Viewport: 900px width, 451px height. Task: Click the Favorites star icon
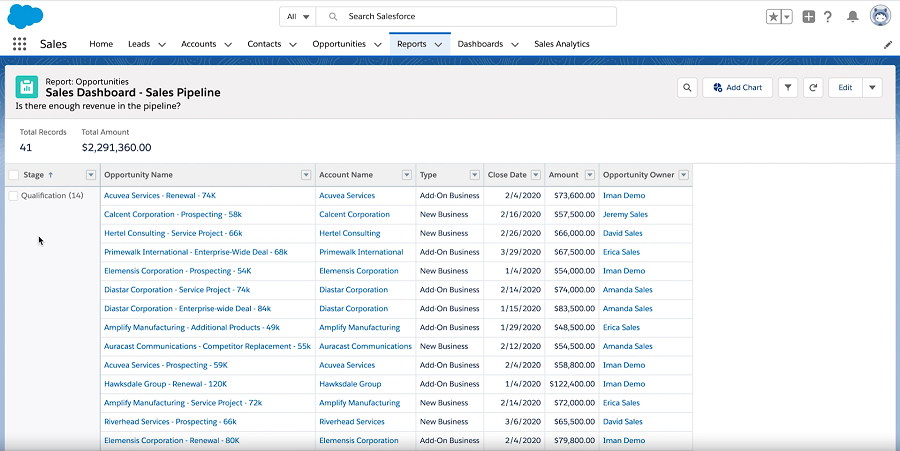pos(774,17)
